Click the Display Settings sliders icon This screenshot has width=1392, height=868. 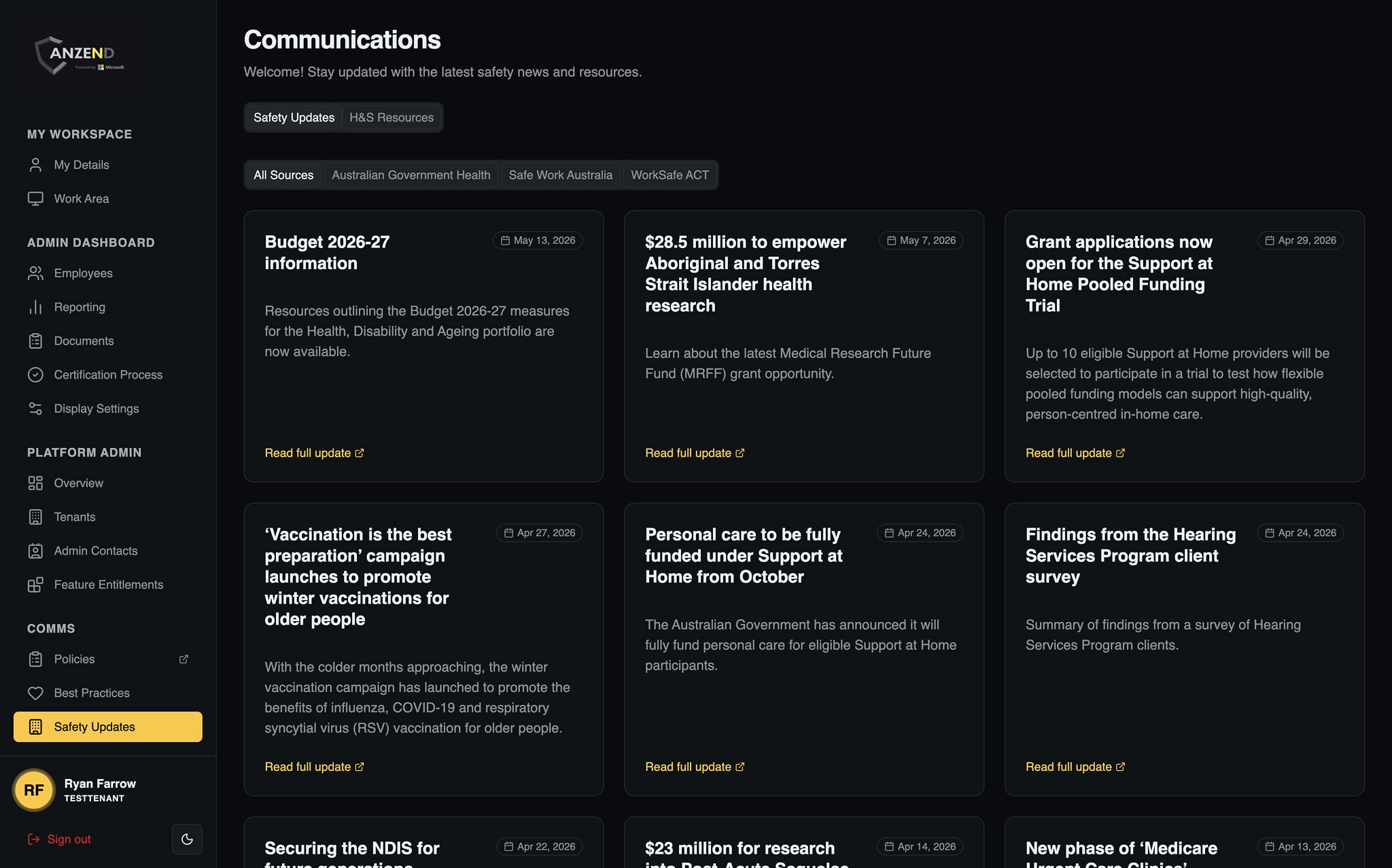(35, 409)
